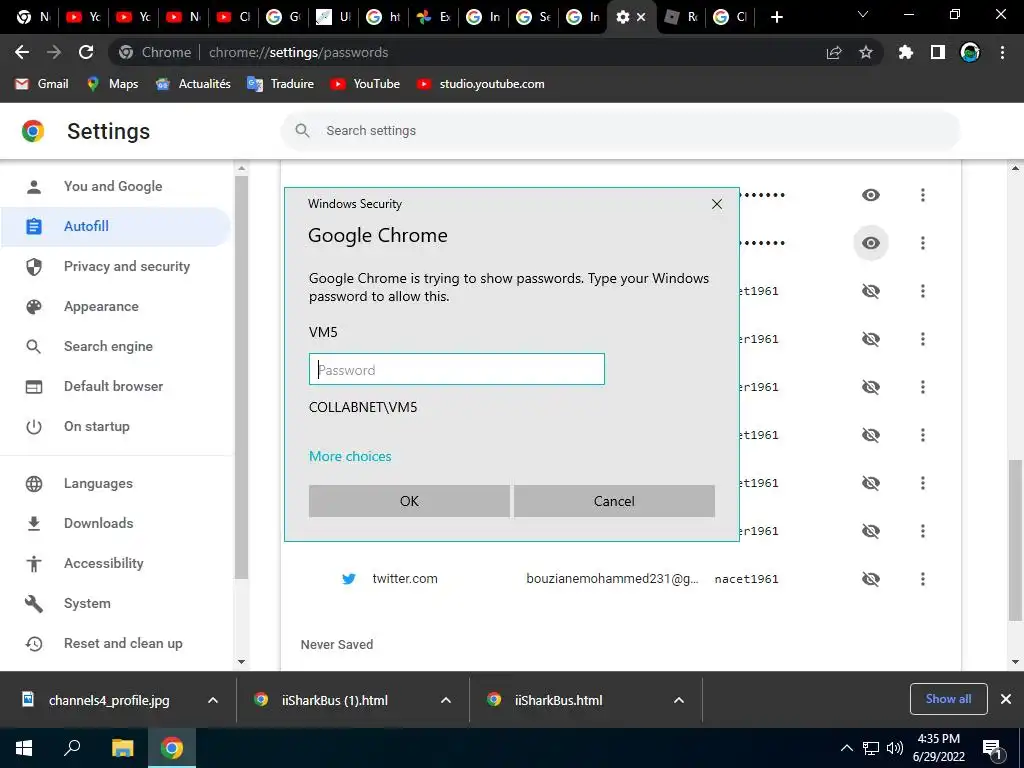Open the taskbar search magnifier

pyautogui.click(x=72, y=748)
